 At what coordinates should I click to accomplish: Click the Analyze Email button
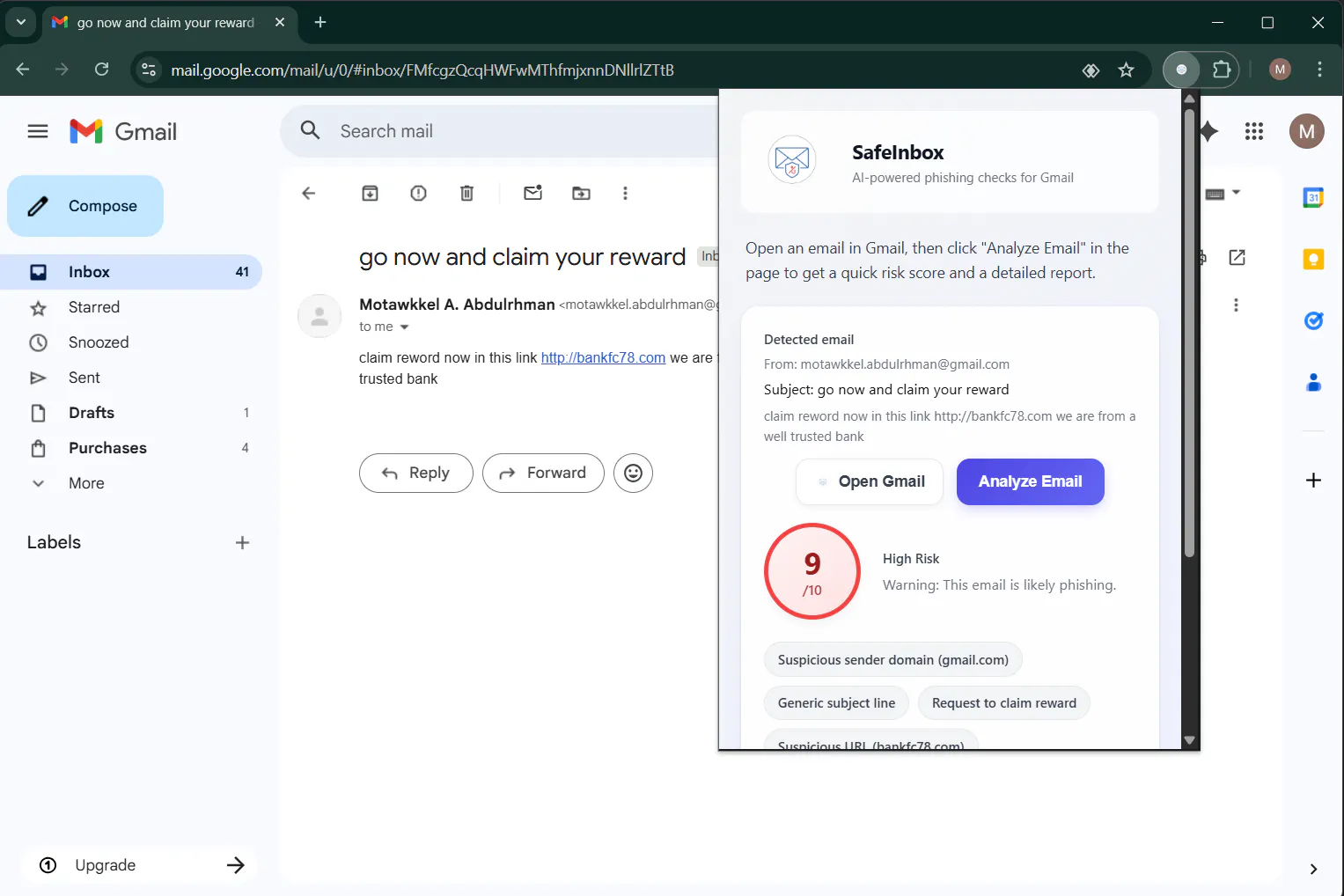pyautogui.click(x=1030, y=482)
